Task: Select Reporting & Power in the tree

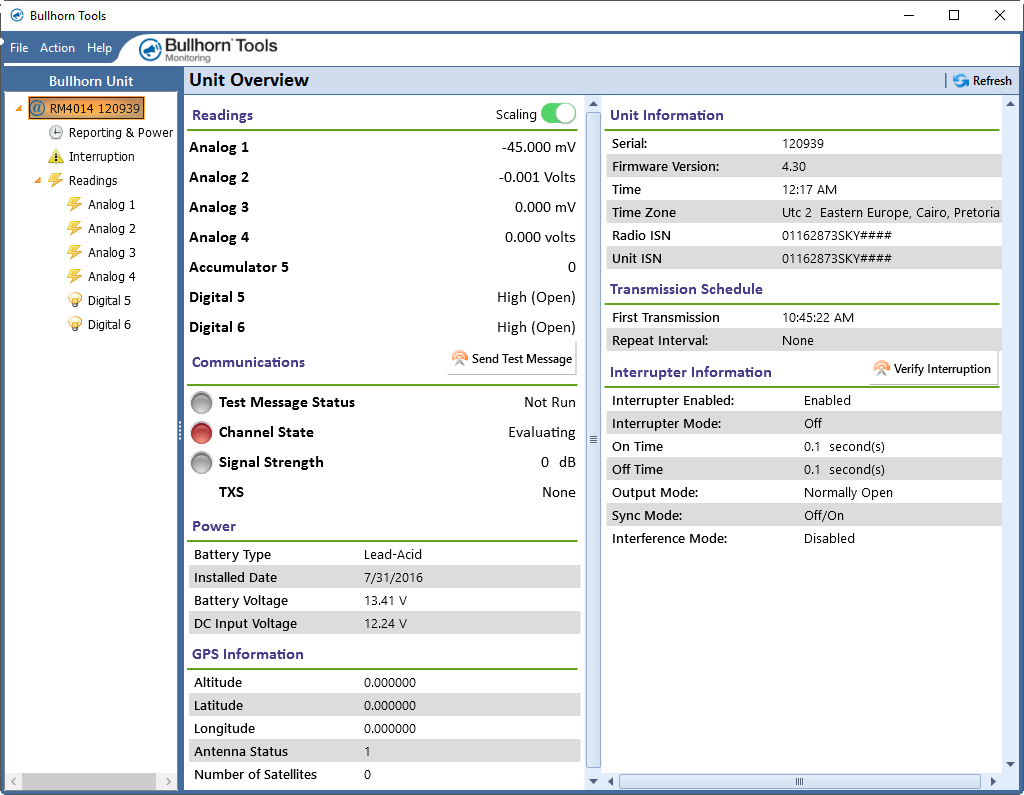Action: click(121, 133)
